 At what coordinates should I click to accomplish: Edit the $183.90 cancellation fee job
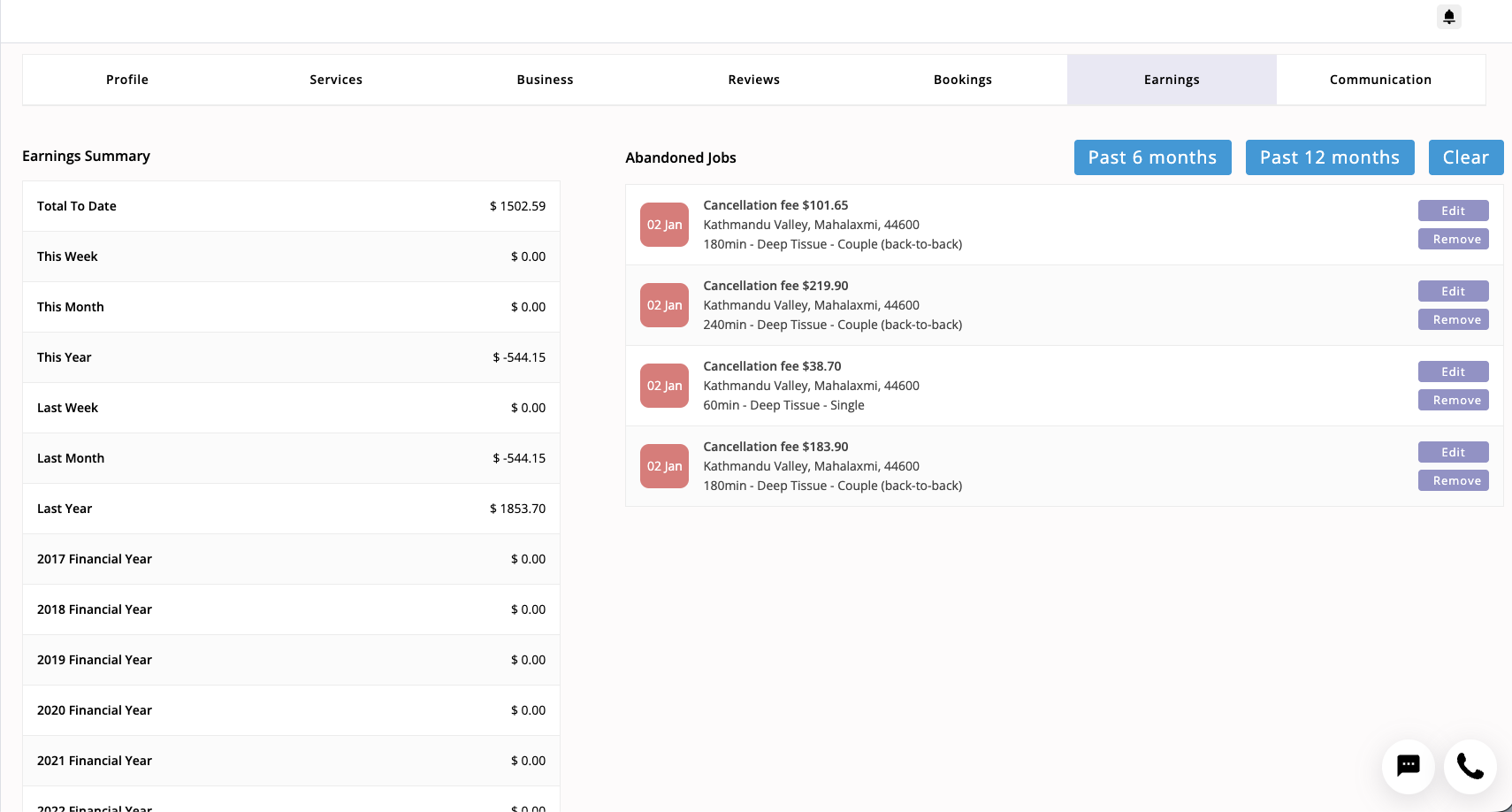tap(1454, 452)
